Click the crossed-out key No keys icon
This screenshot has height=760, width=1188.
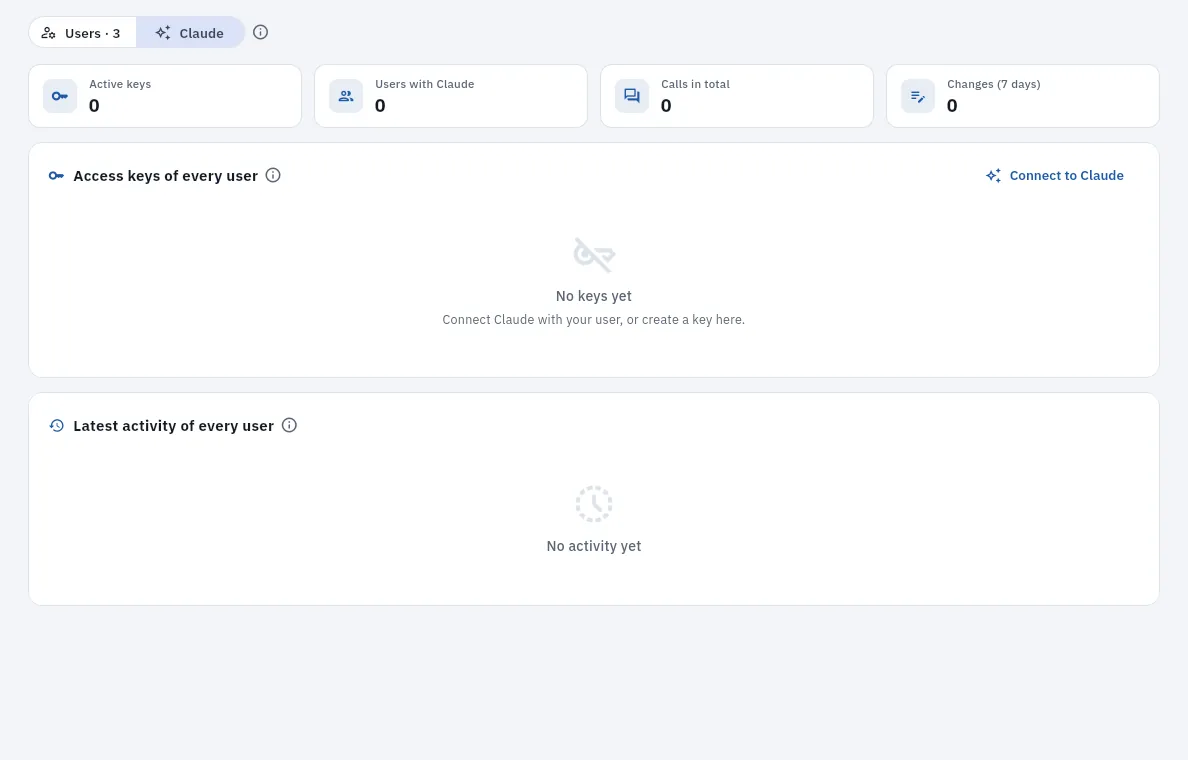(x=594, y=255)
